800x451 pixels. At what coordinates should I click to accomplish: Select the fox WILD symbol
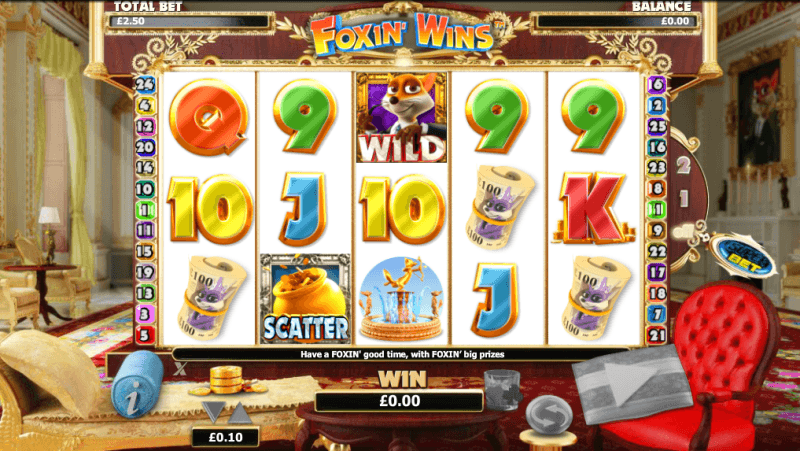tap(401, 117)
